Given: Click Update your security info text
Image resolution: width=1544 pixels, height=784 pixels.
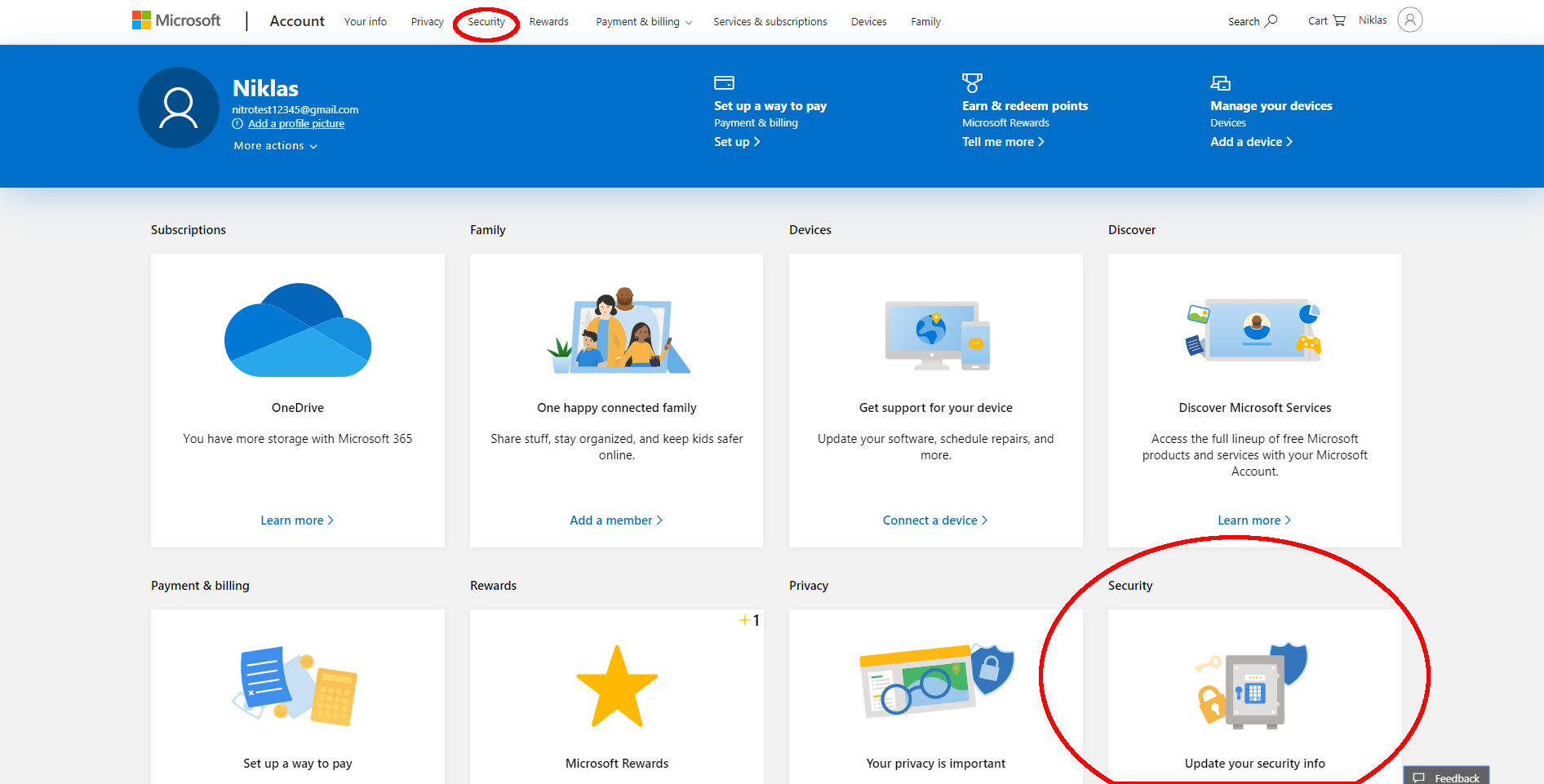Looking at the screenshot, I should tap(1255, 764).
